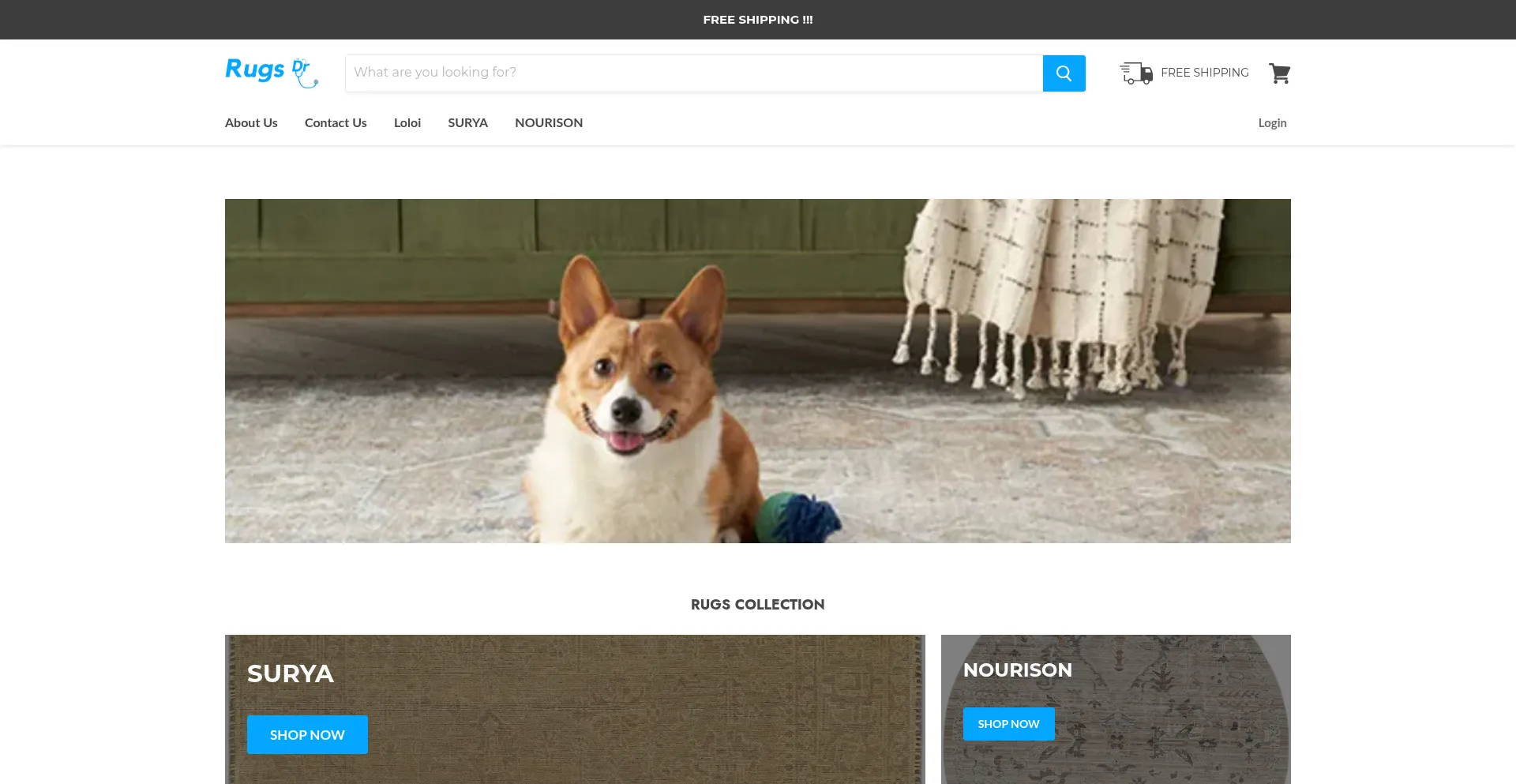Viewport: 1516px width, 784px height.
Task: Click the RUGS COLLECTION section heading
Action: (757, 605)
